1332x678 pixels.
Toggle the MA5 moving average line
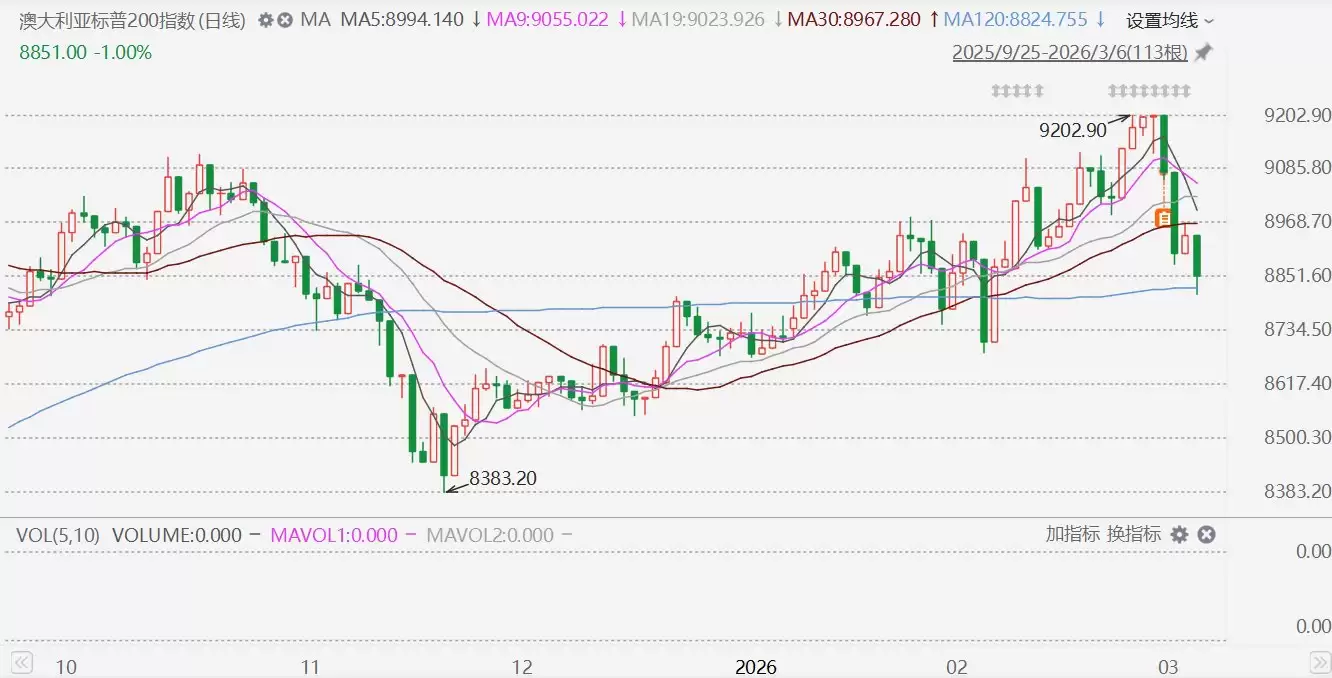(402, 20)
